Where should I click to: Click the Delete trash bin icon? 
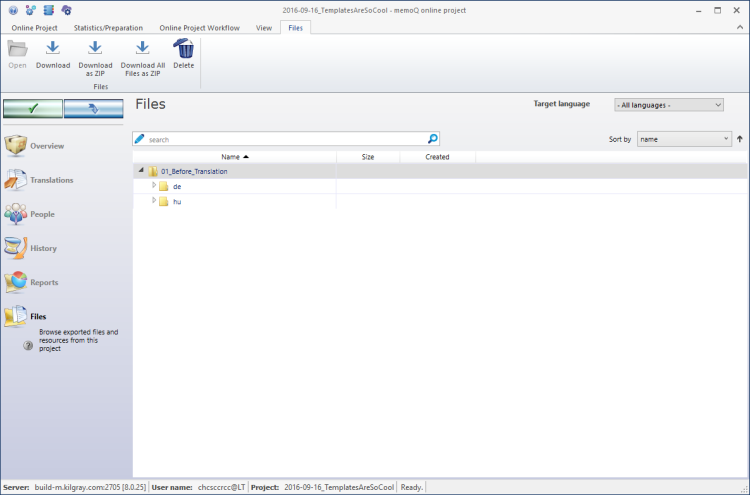[184, 48]
